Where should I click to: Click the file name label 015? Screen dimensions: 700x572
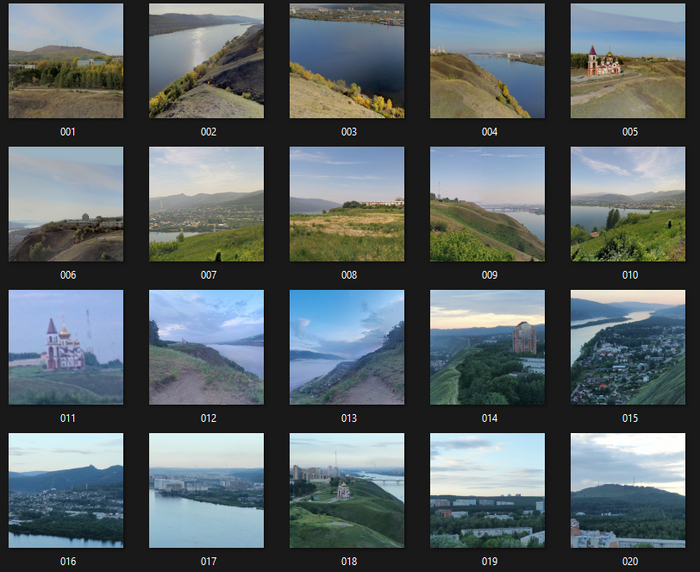[630, 418]
